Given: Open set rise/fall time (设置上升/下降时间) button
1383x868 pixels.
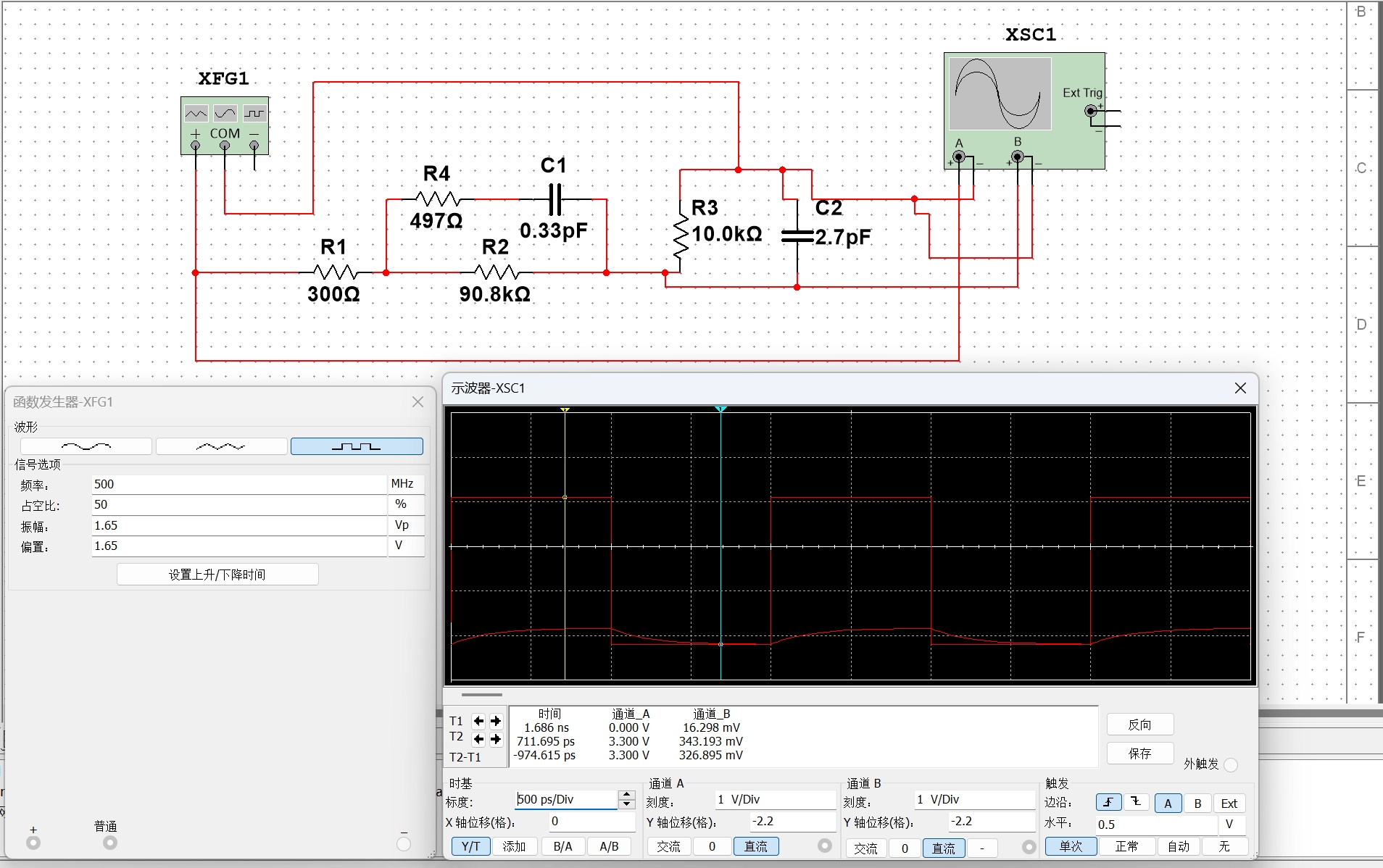Looking at the screenshot, I should click(217, 575).
